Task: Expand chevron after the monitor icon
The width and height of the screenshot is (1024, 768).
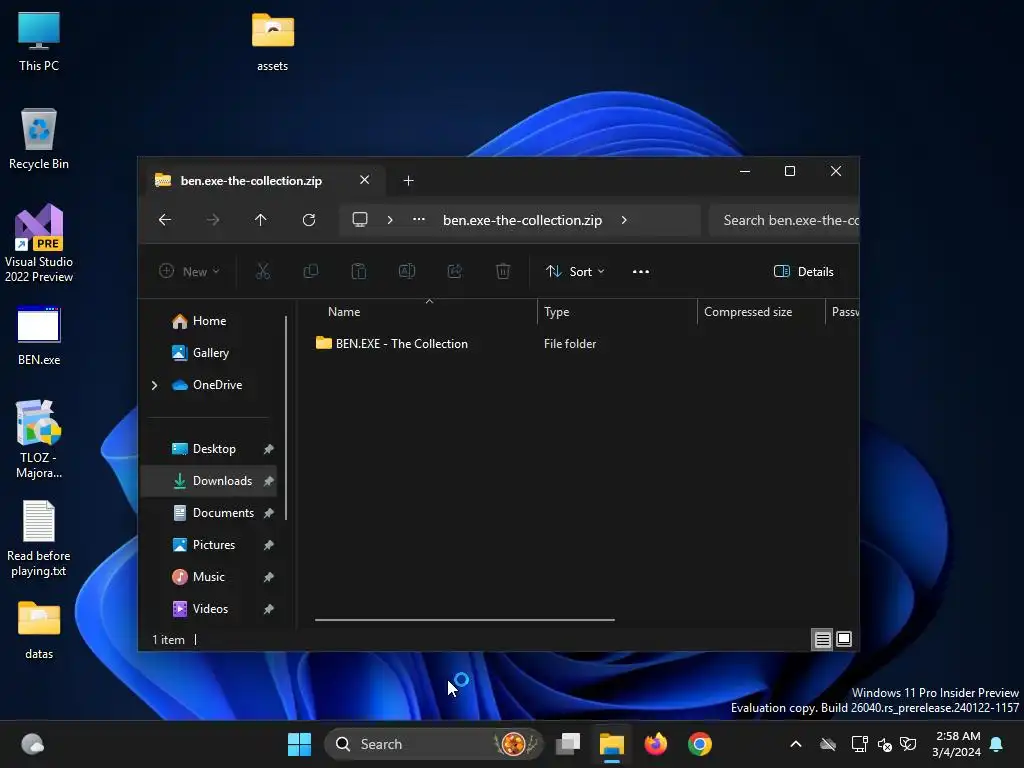Action: click(x=390, y=220)
